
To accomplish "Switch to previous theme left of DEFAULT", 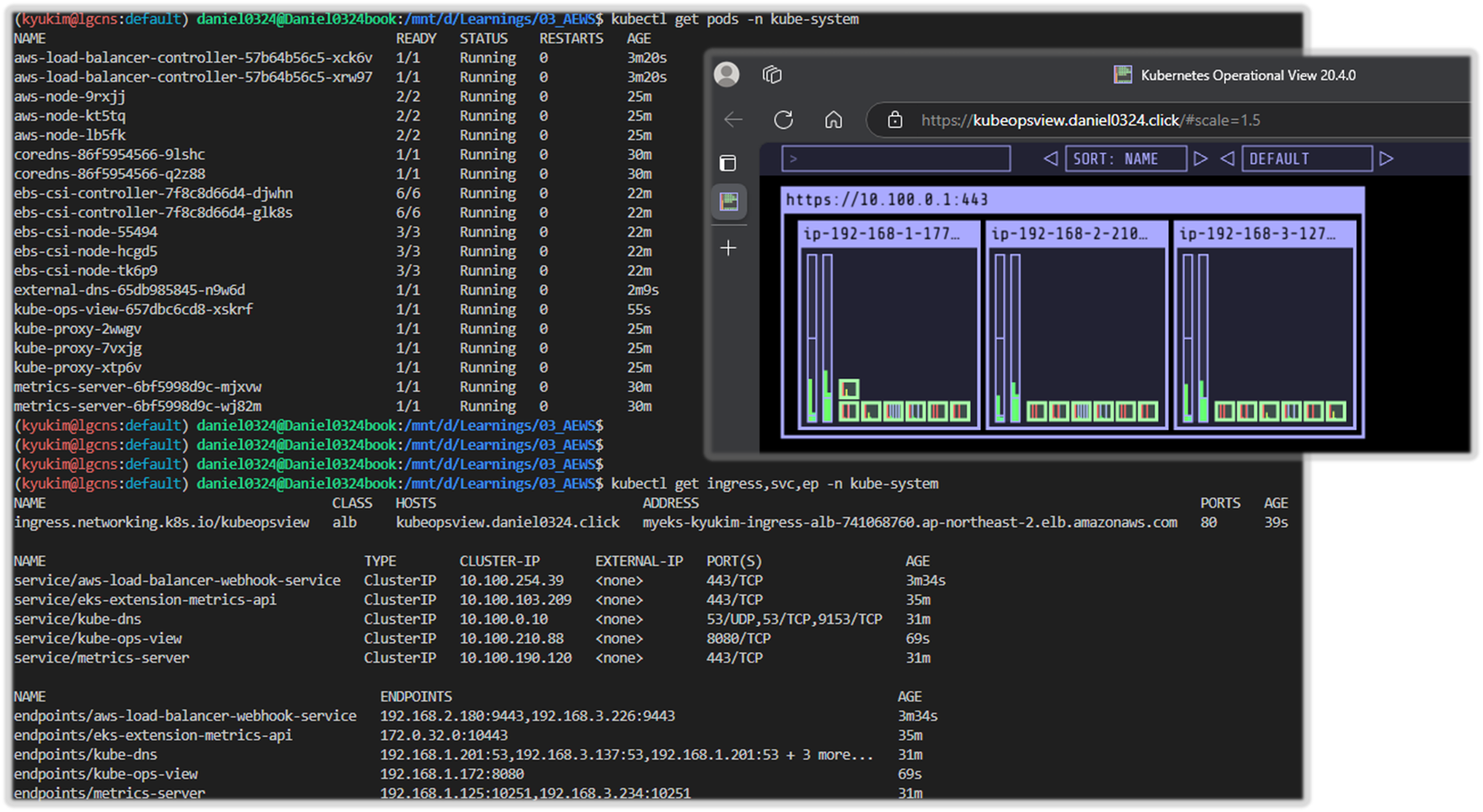I will (x=1227, y=158).
